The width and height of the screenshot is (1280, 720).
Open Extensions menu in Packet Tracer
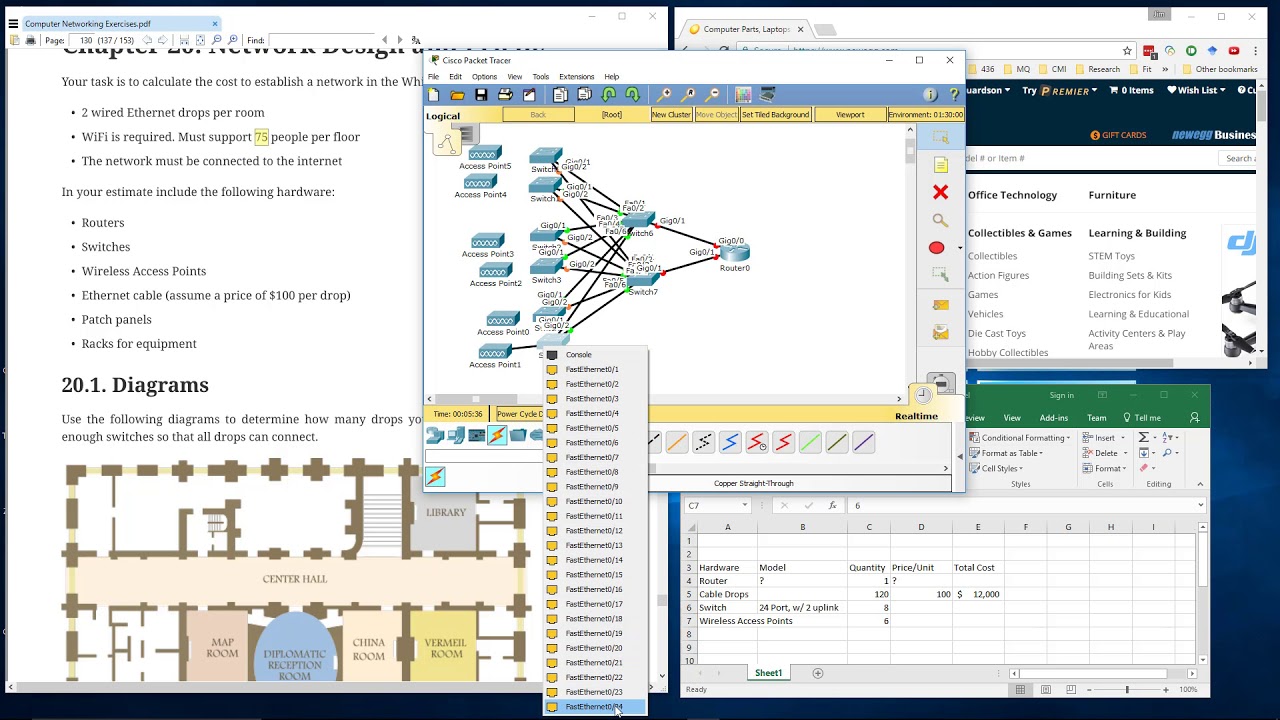point(576,76)
